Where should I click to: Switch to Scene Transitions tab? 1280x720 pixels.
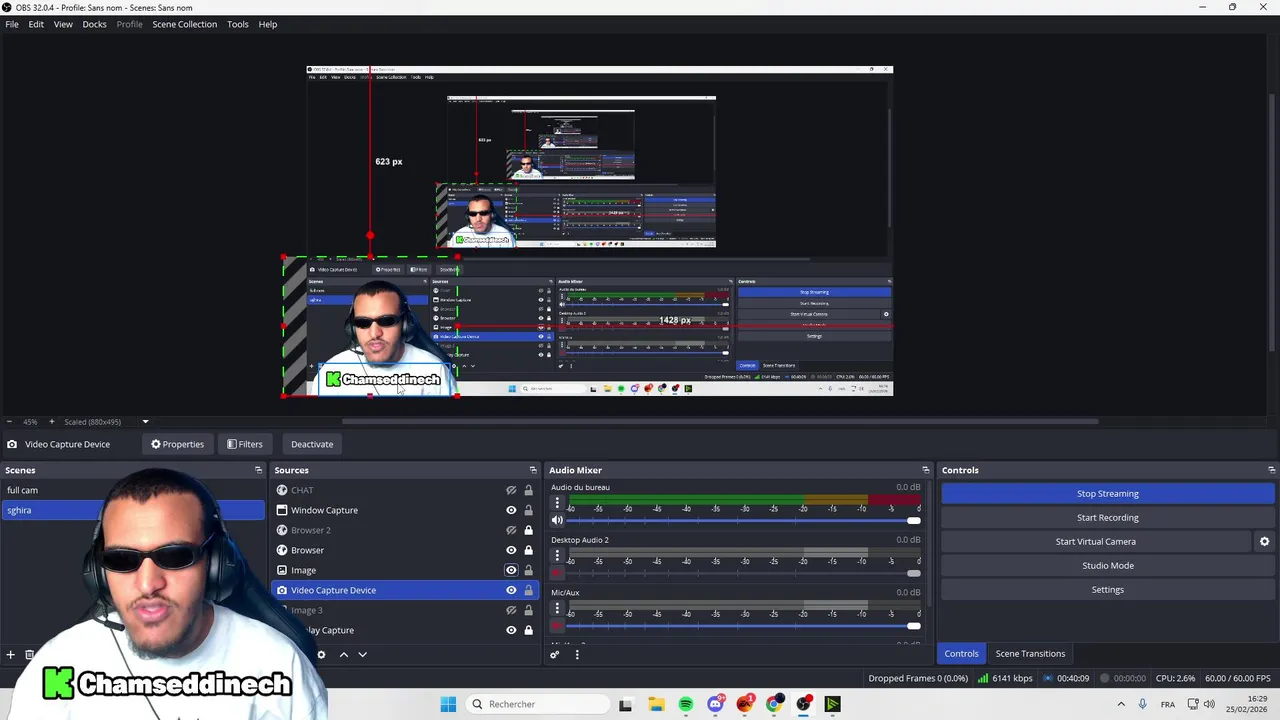point(1030,654)
